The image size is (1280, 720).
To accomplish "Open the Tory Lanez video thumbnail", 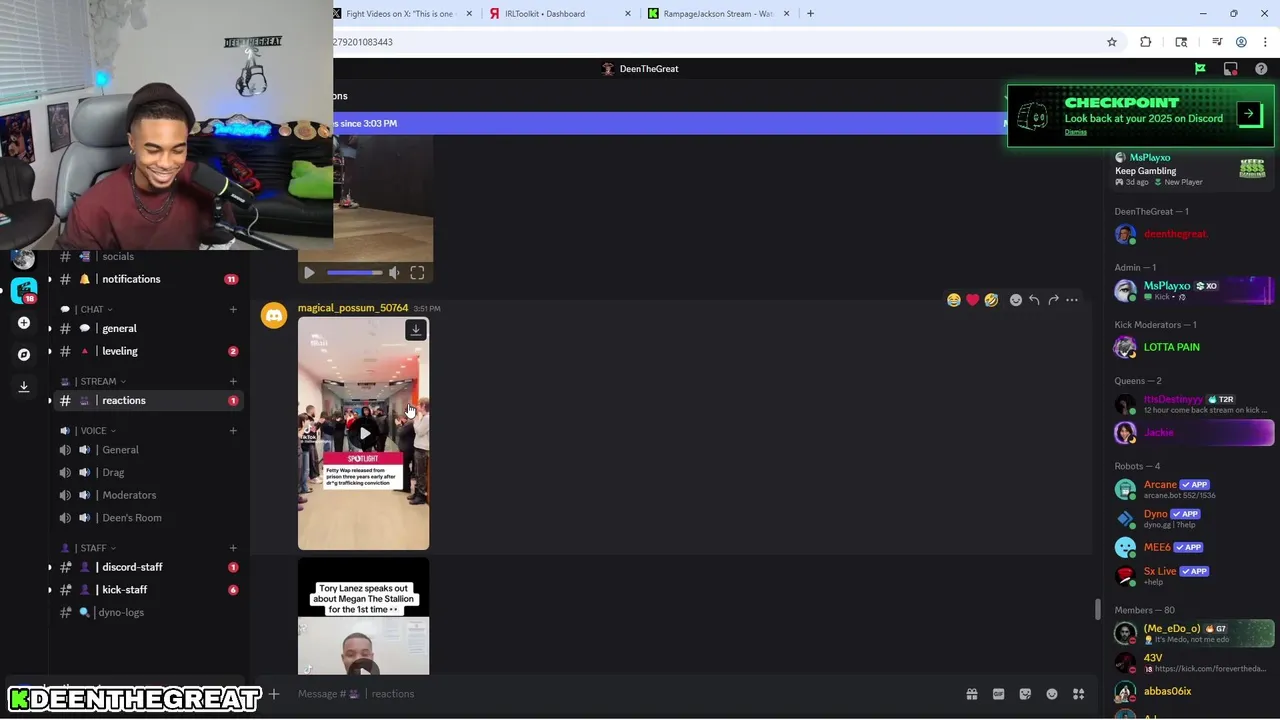I will (364, 616).
